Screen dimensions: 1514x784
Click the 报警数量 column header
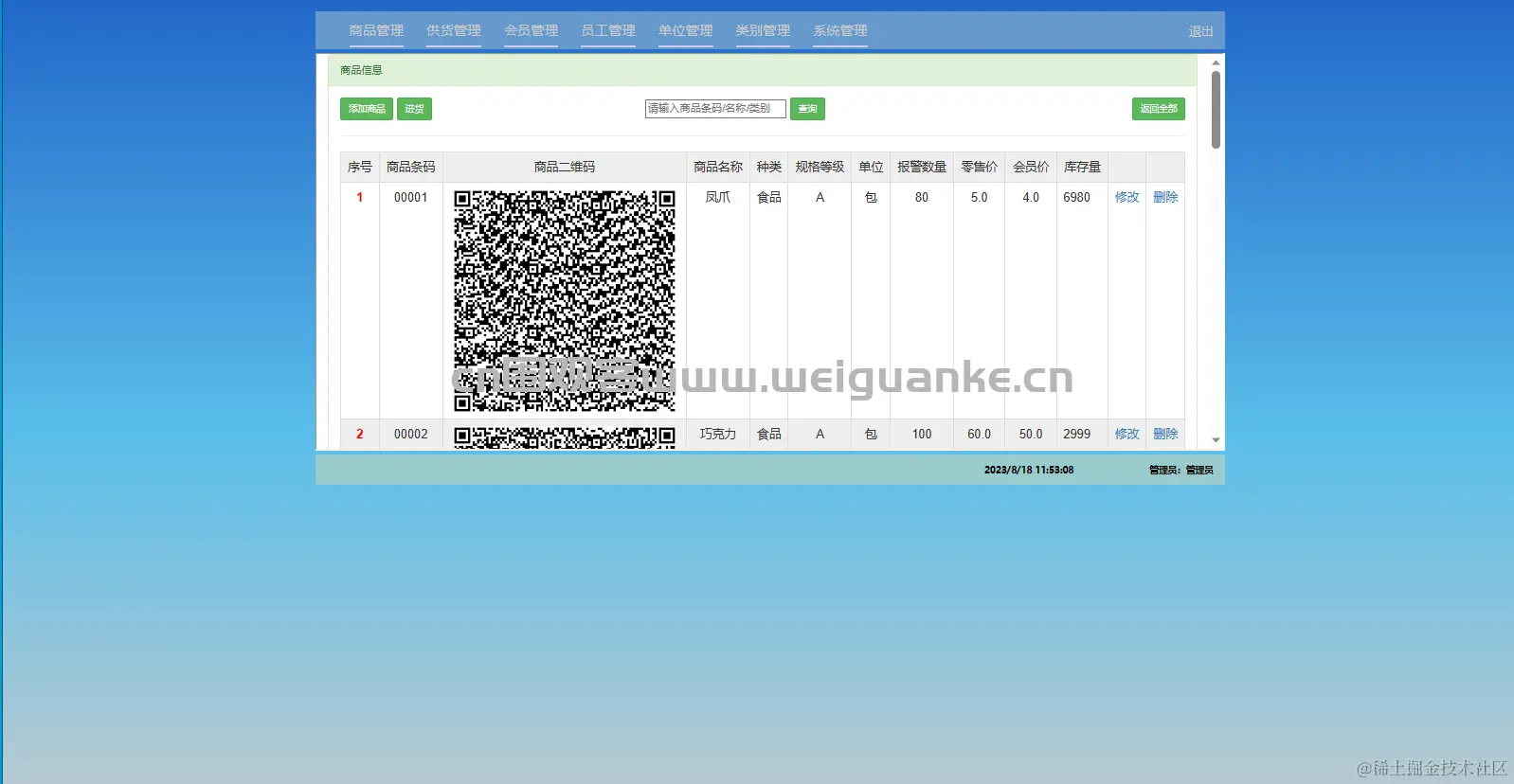922,167
